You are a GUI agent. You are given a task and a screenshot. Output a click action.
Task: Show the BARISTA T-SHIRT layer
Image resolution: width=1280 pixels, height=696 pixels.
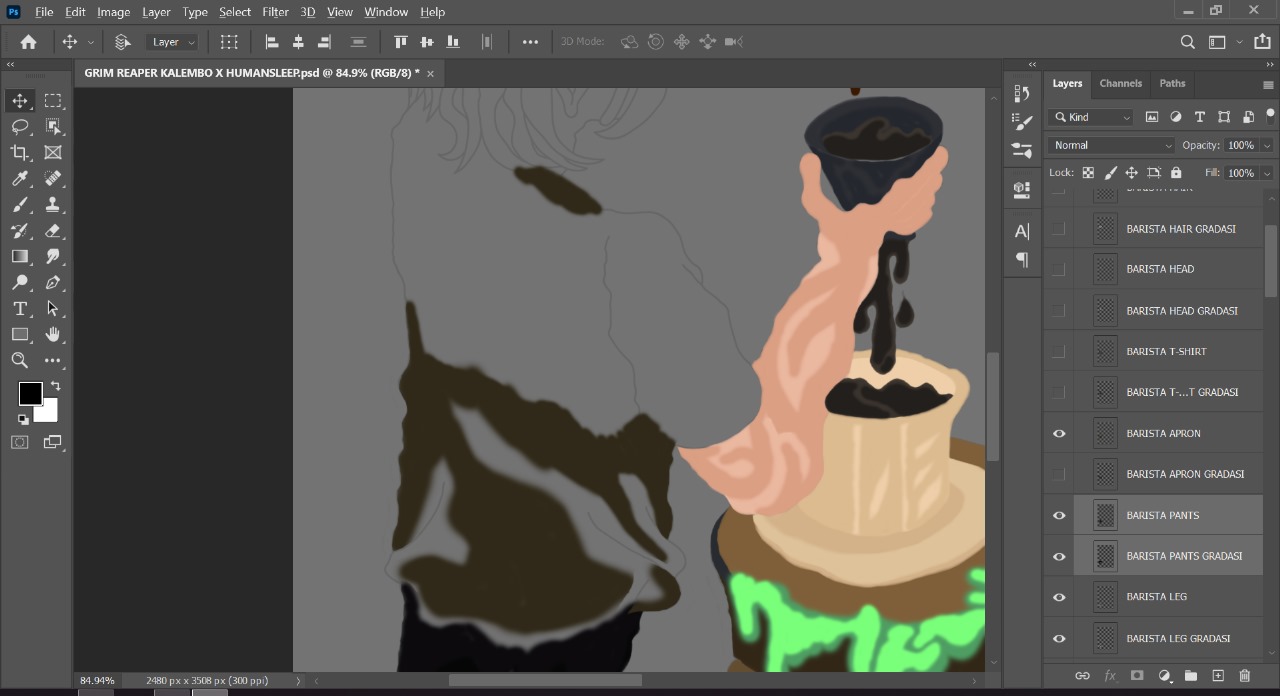click(1059, 351)
